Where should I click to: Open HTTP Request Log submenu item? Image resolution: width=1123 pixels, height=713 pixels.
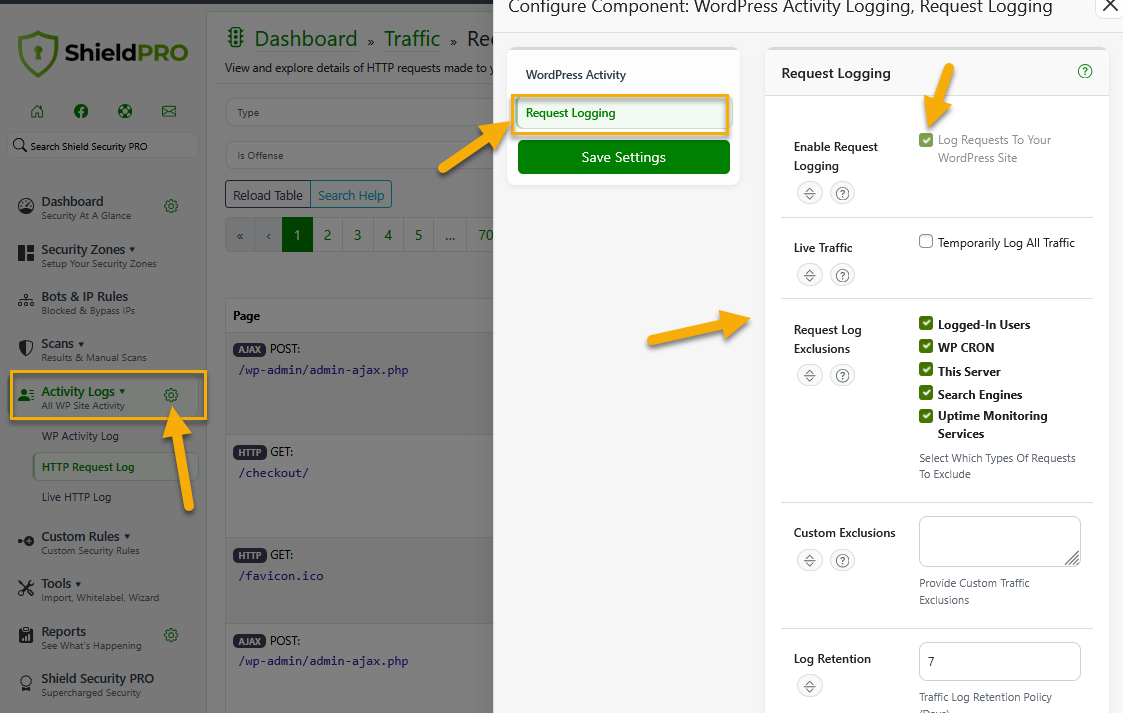point(115,467)
